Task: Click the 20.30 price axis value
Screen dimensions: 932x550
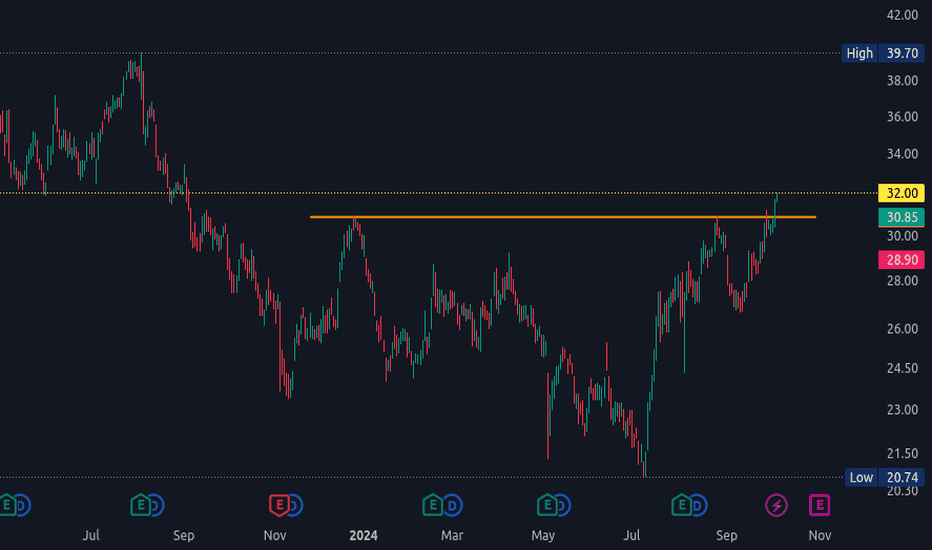Action: click(x=902, y=492)
